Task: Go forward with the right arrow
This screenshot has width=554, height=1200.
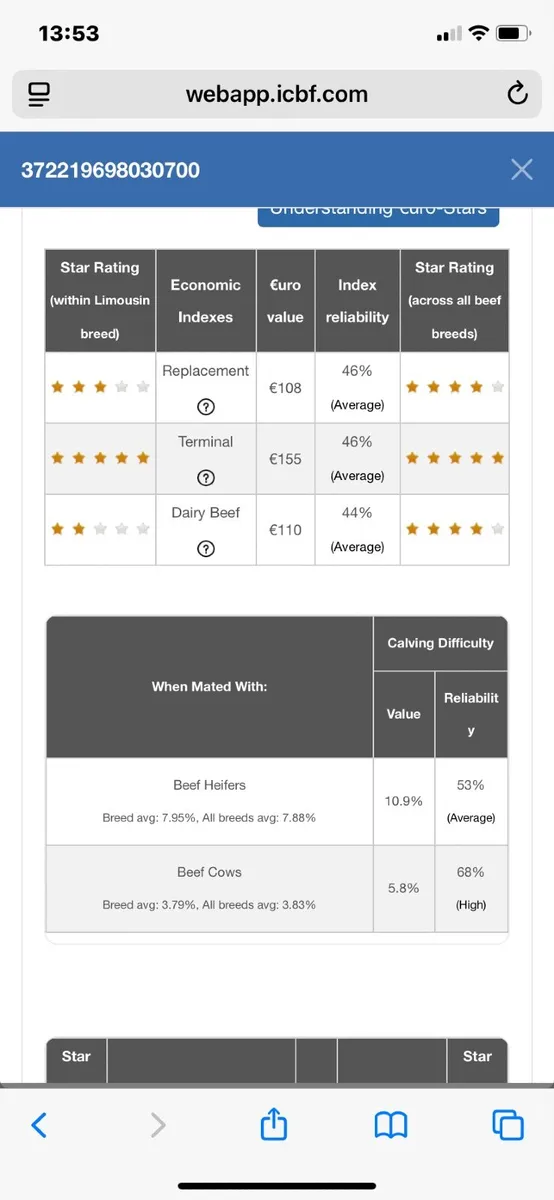Action: click(157, 1125)
